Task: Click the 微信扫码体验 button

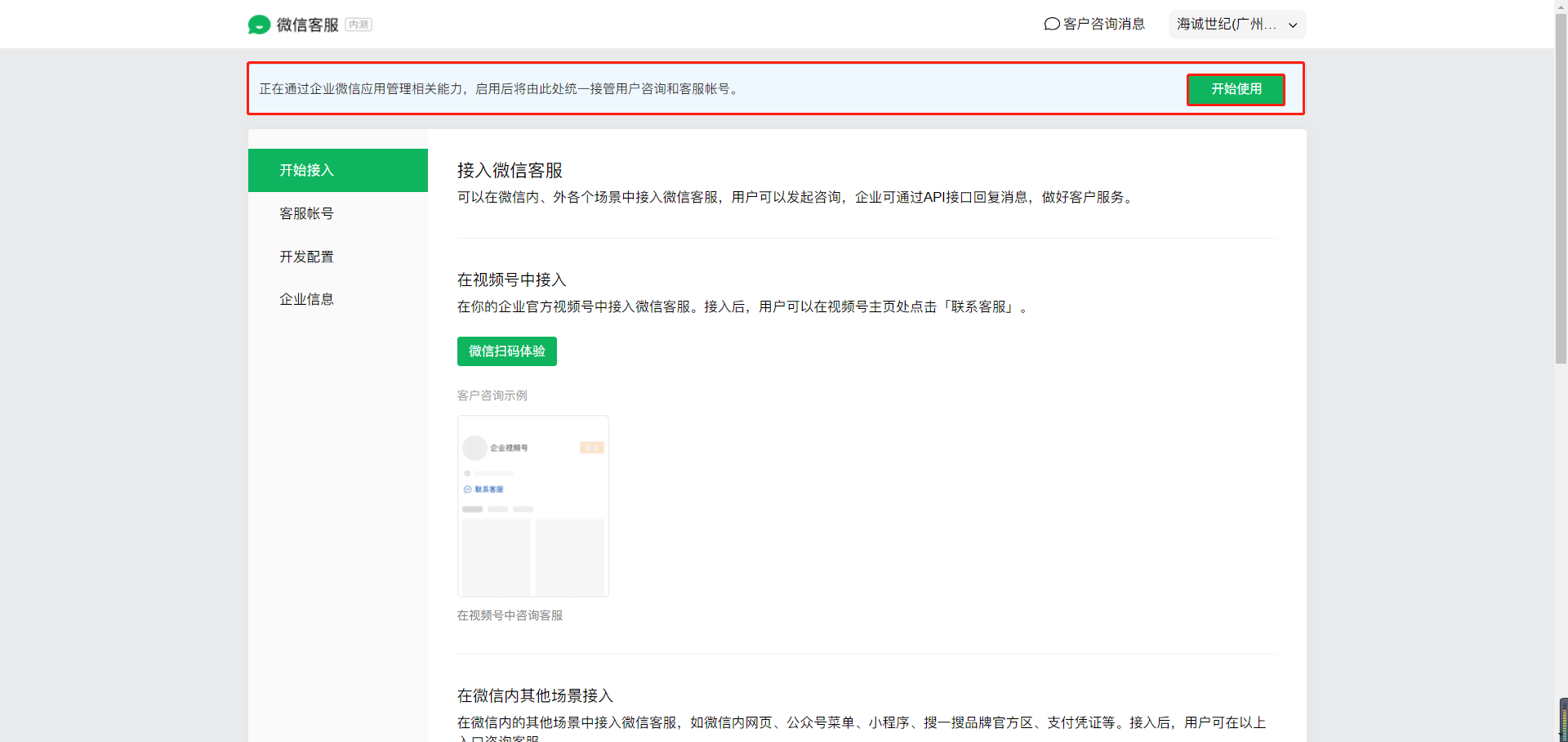Action: click(507, 351)
